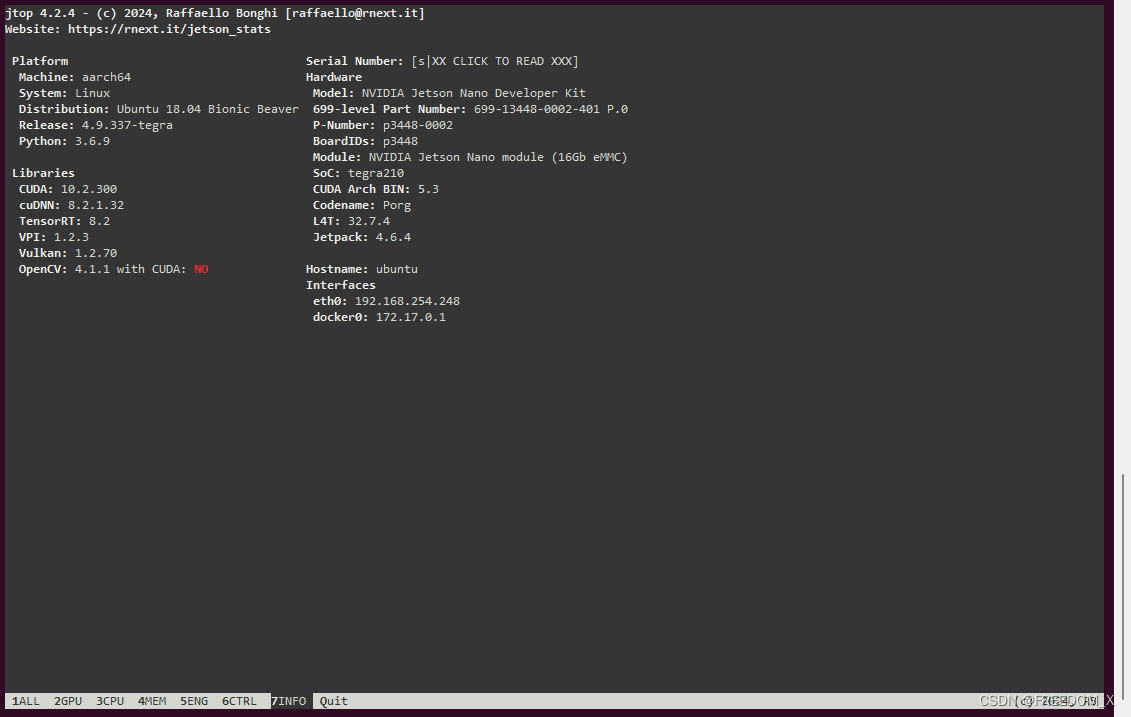1131x717 pixels.
Task: Click the Vulkan version 1.2.70
Action: point(96,253)
